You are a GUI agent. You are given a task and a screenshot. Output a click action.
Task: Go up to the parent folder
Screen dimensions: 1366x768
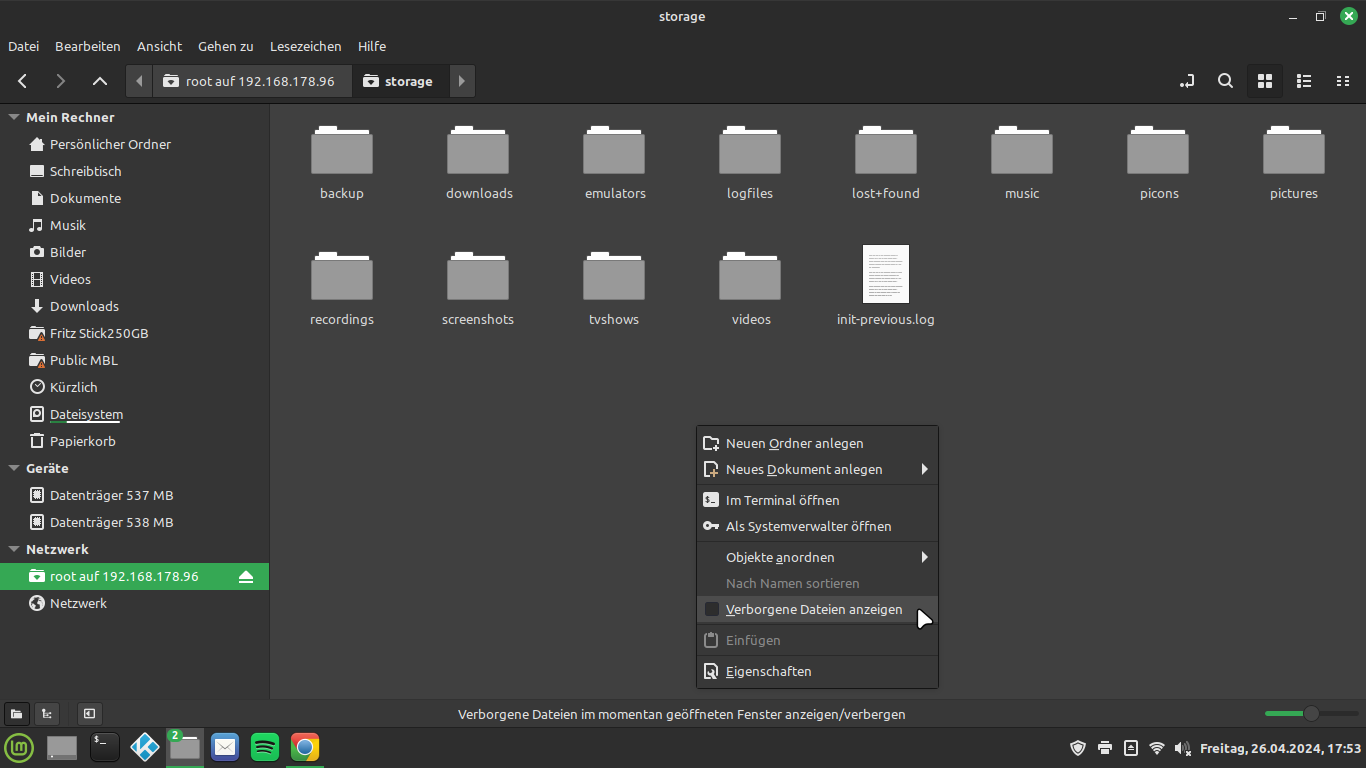pyautogui.click(x=99, y=81)
